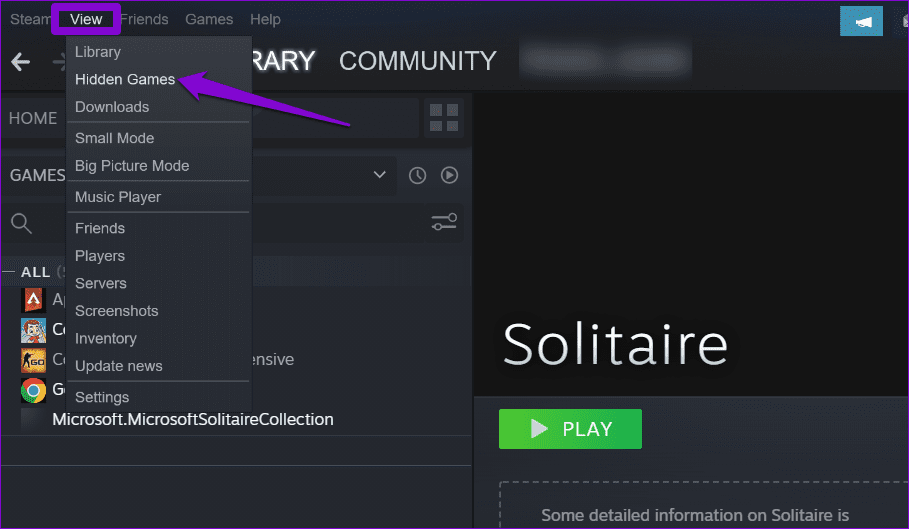Viewport: 909px width, 529px height.
Task: Open the Games menu
Action: [209, 19]
